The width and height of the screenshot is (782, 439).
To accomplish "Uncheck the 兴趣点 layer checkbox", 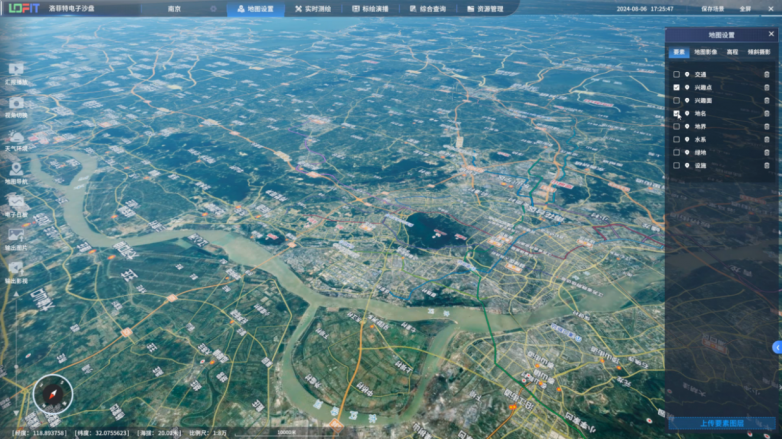I will point(676,87).
